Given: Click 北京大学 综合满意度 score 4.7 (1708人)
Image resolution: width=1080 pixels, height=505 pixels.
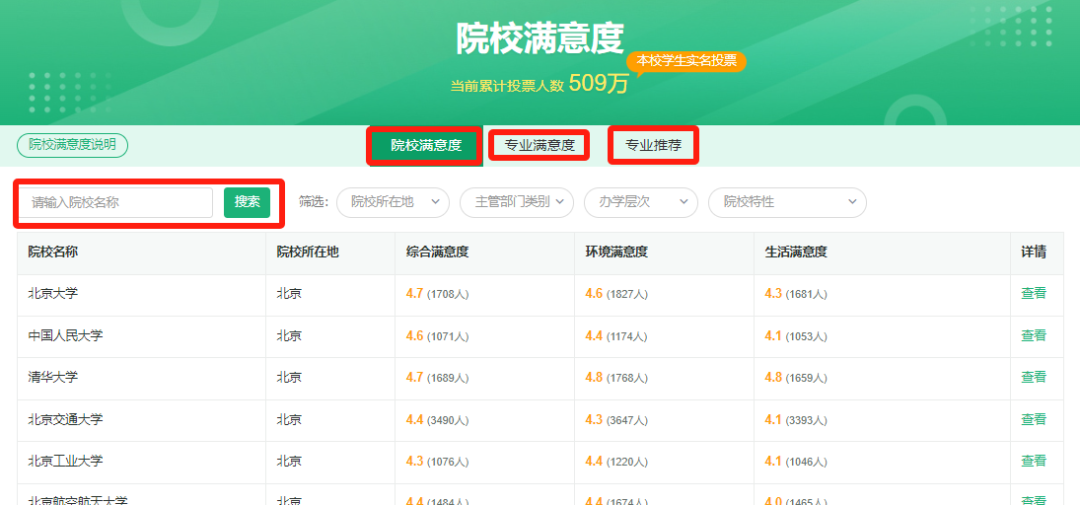Looking at the screenshot, I should click(x=437, y=294).
